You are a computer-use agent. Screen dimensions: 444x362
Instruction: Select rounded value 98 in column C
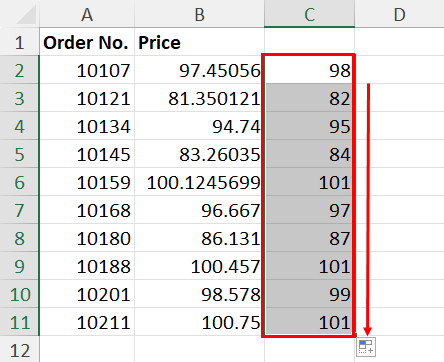tap(310, 70)
